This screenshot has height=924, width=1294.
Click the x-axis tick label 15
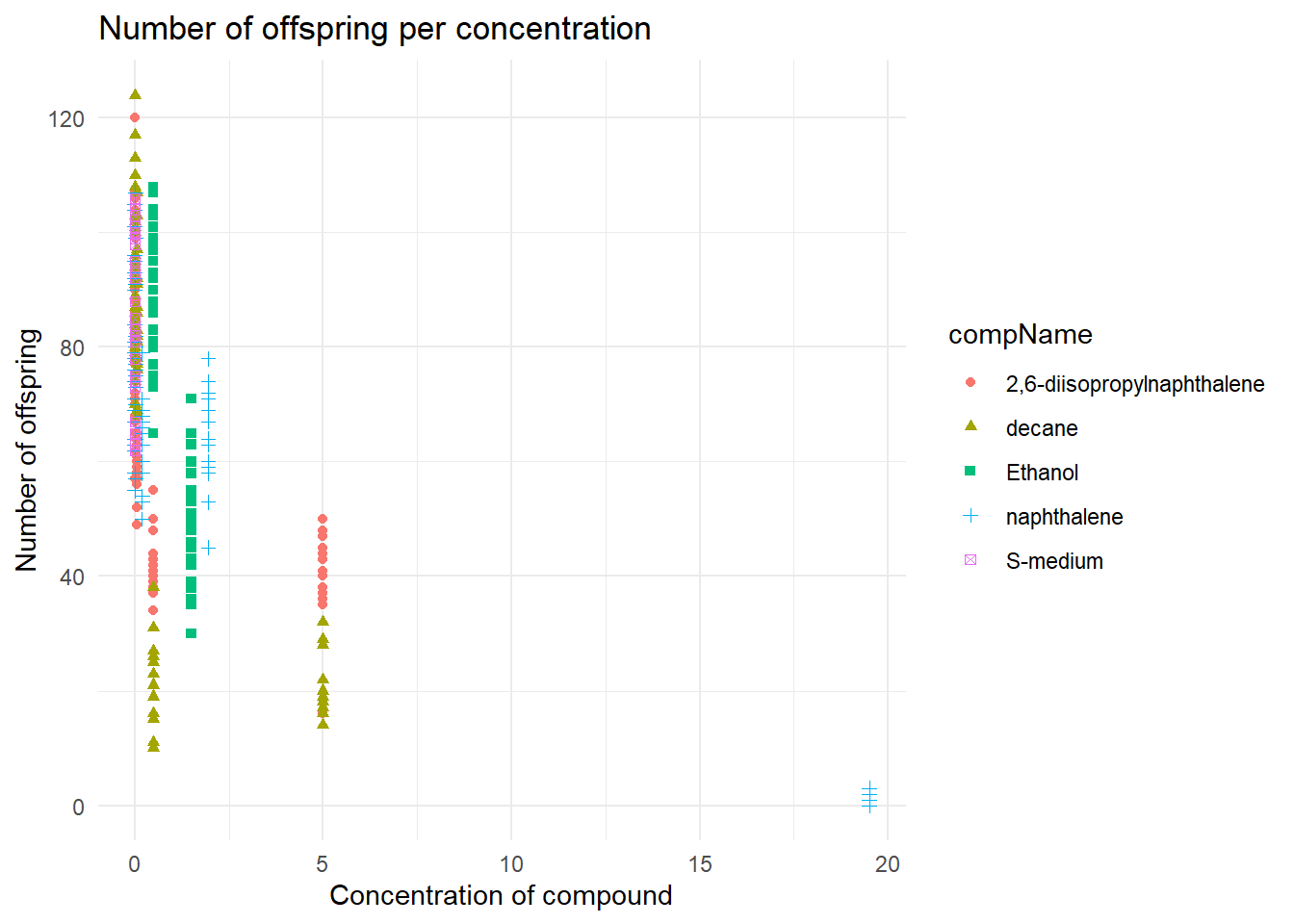click(x=700, y=864)
